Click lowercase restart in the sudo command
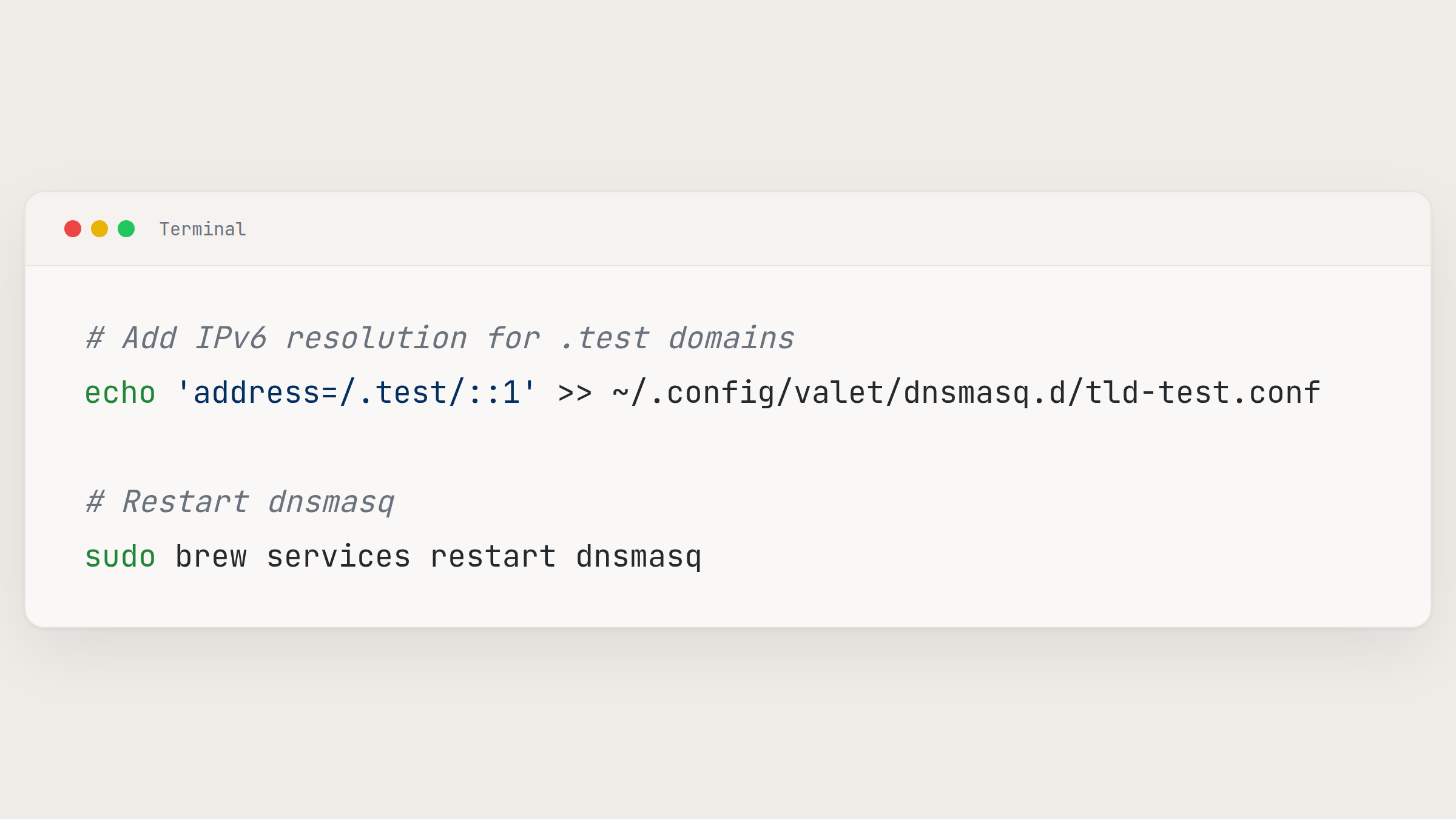1456x819 pixels. [x=493, y=556]
